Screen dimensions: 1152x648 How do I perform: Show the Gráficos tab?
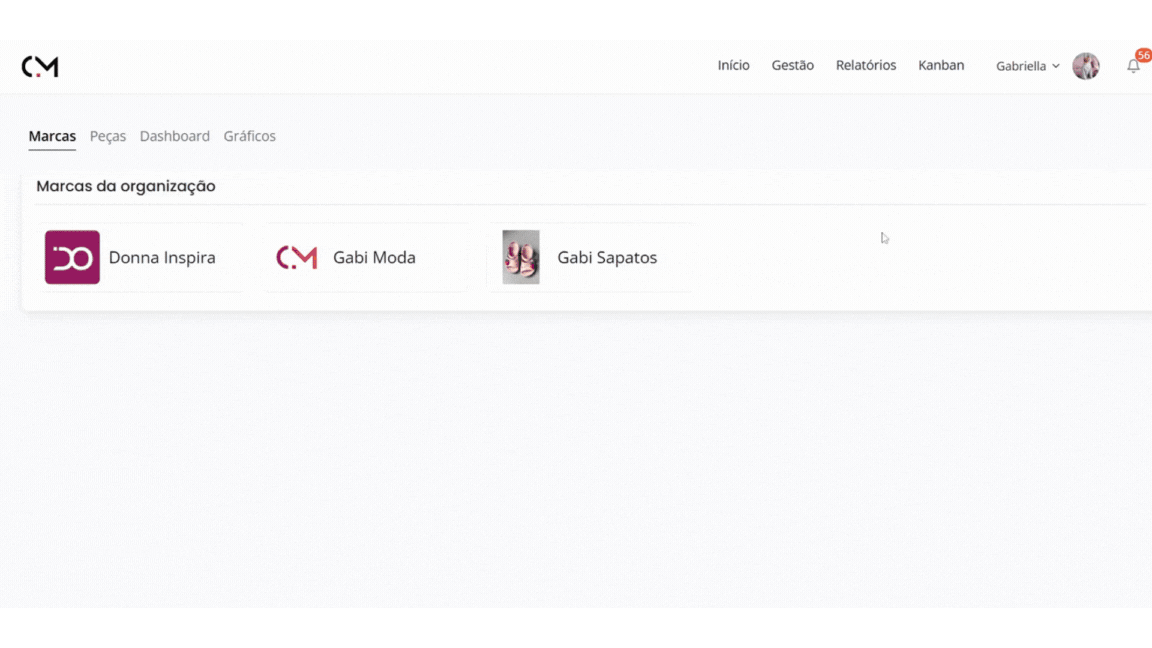(x=250, y=136)
